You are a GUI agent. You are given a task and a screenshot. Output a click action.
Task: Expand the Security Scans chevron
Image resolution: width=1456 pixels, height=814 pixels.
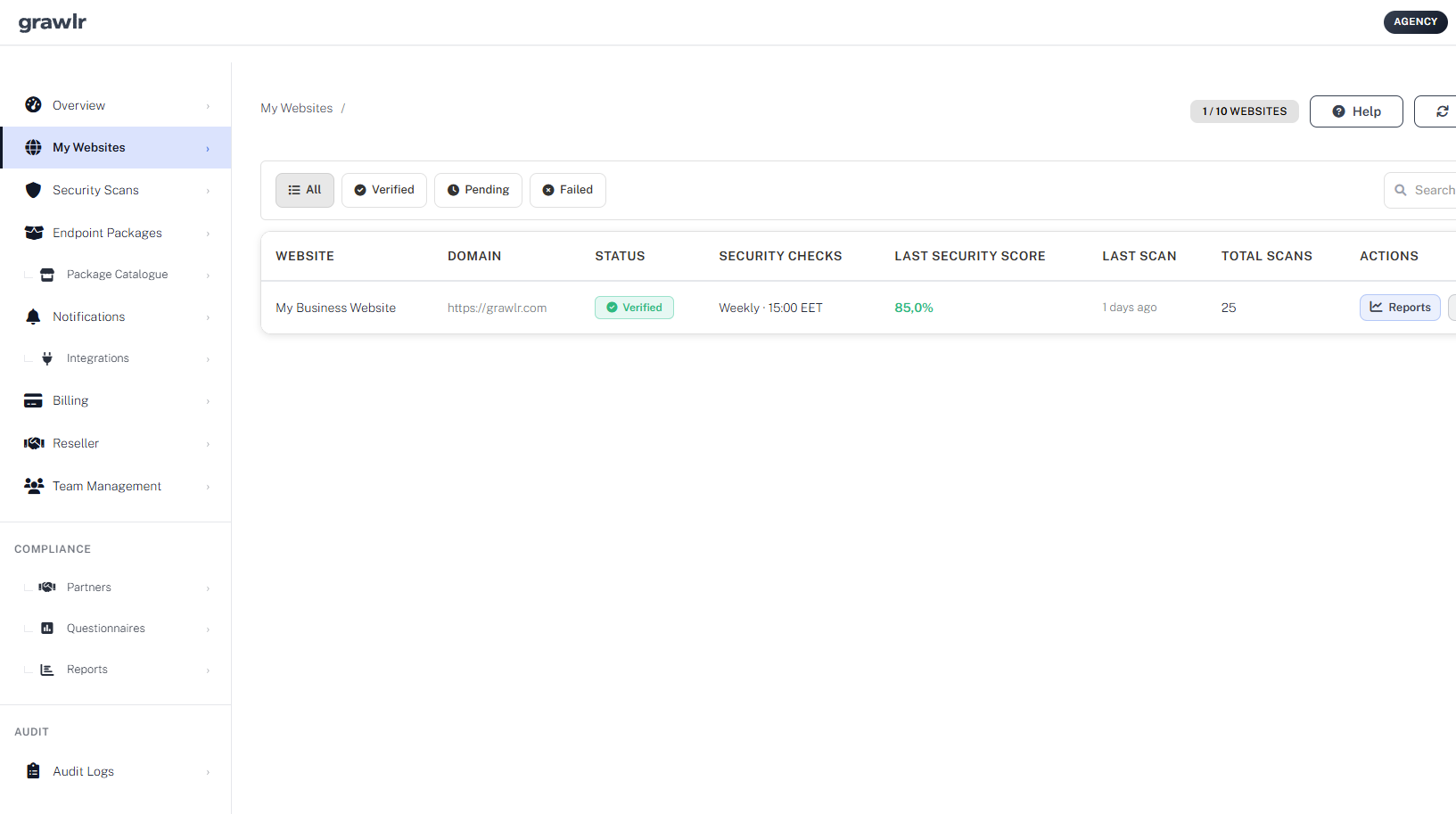click(208, 191)
